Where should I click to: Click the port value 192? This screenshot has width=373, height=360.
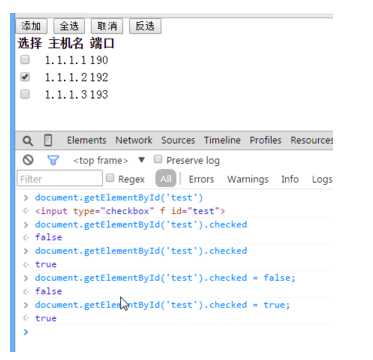click(x=99, y=77)
